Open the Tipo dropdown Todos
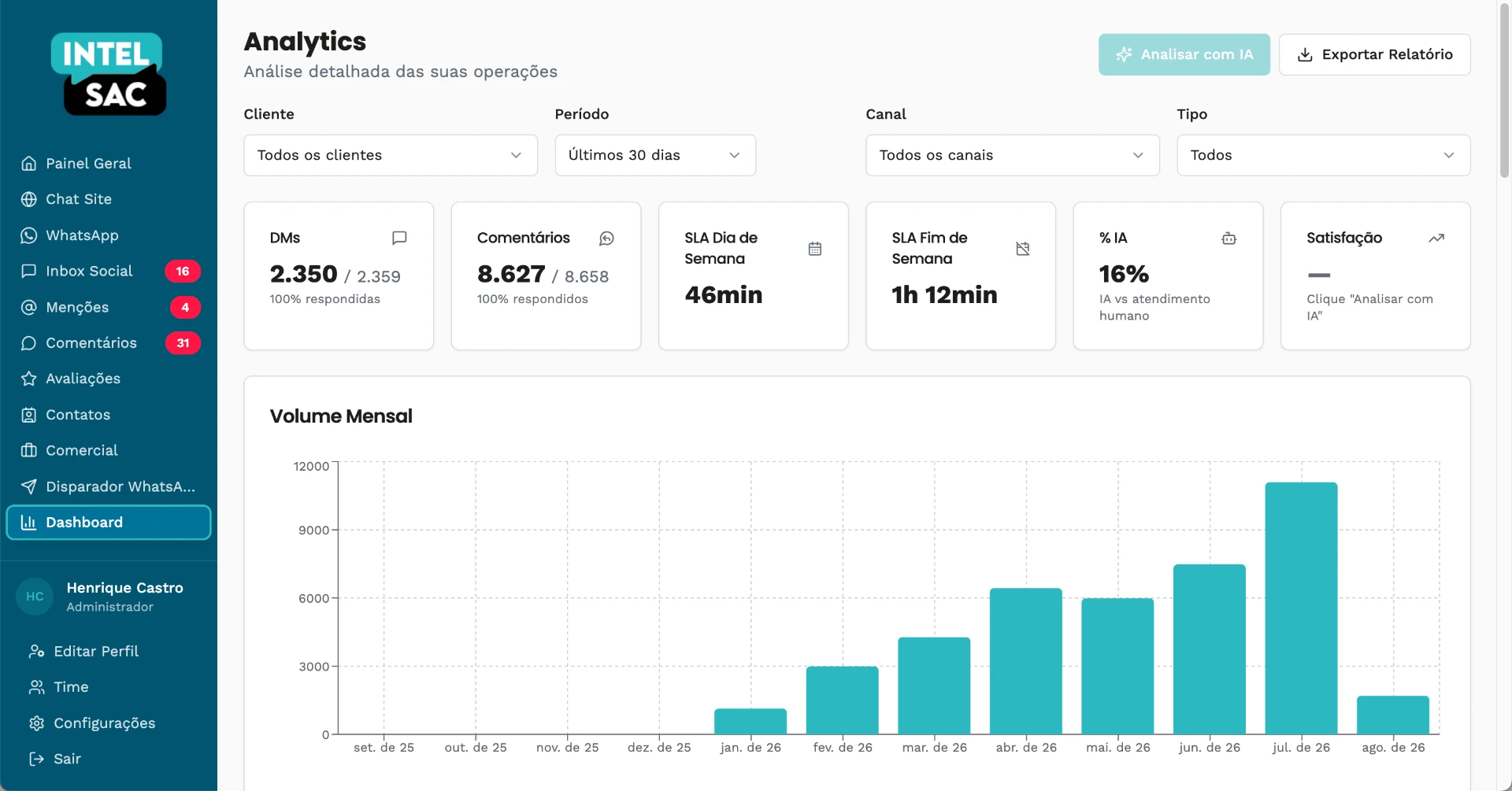 click(x=1324, y=155)
